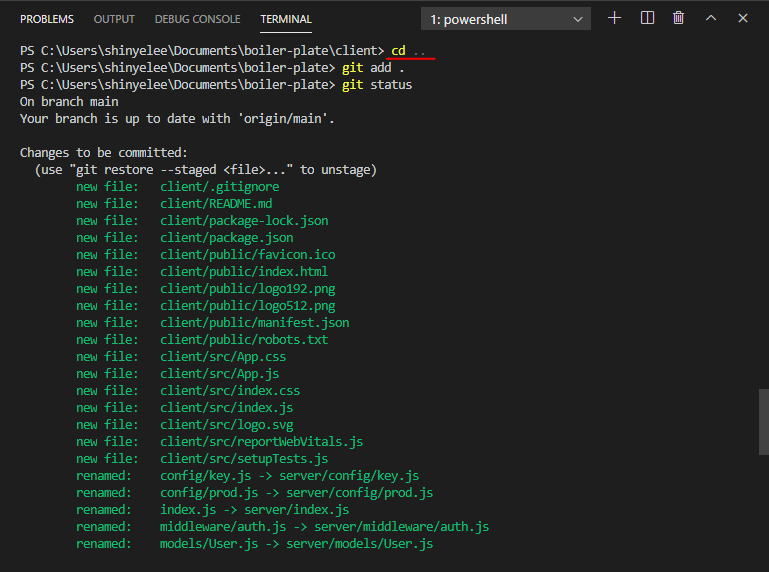Click the 'git restore --staged' hint line
The height and width of the screenshot is (572, 769).
point(205,170)
